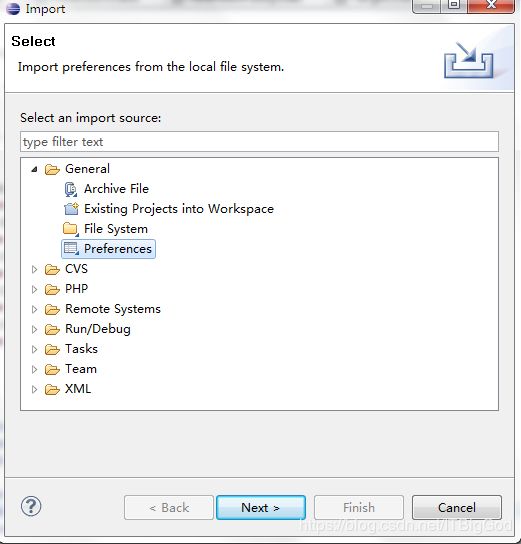Image resolution: width=521 pixels, height=544 pixels.
Task: Click the File System folder icon
Action: (x=71, y=229)
